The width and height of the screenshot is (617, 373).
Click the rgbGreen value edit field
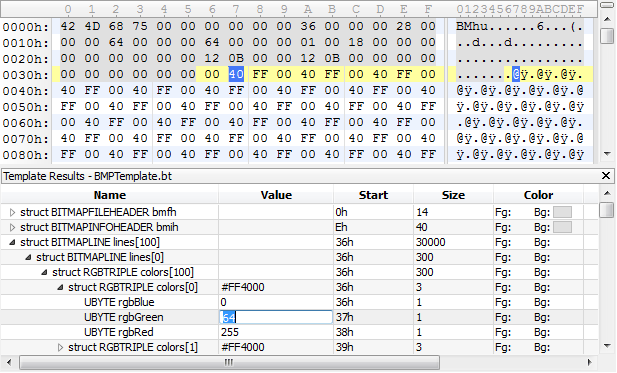pos(275,317)
